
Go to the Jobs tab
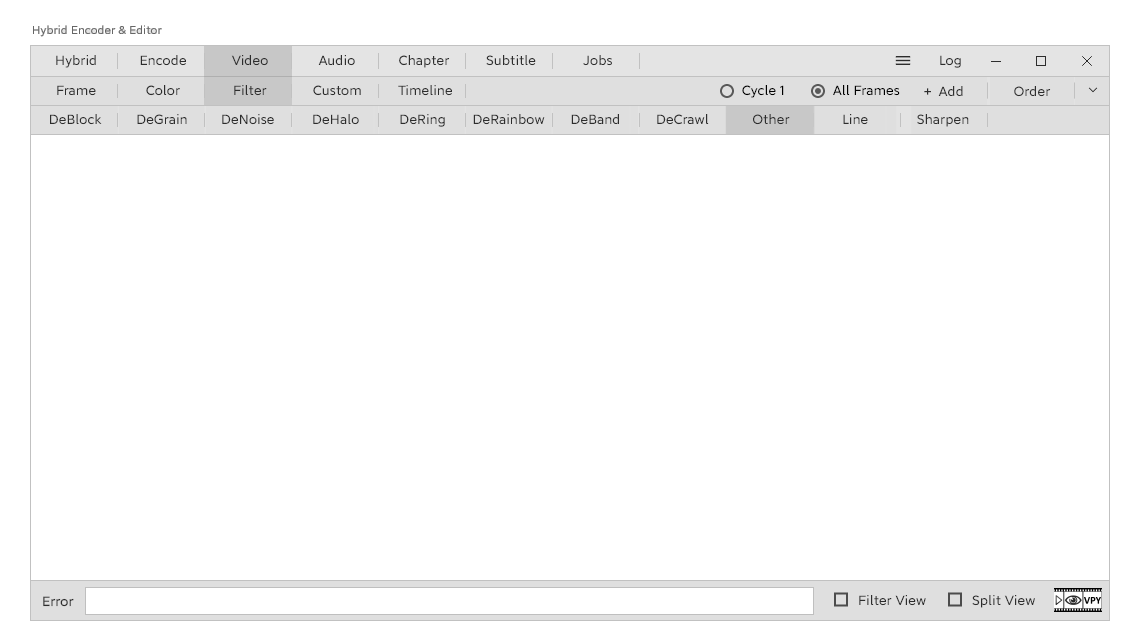click(597, 61)
